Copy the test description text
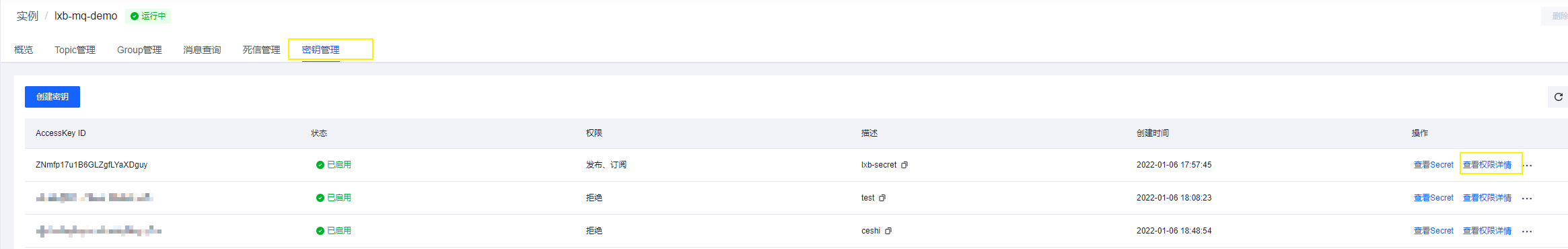This screenshot has width=1568, height=249. click(882, 198)
